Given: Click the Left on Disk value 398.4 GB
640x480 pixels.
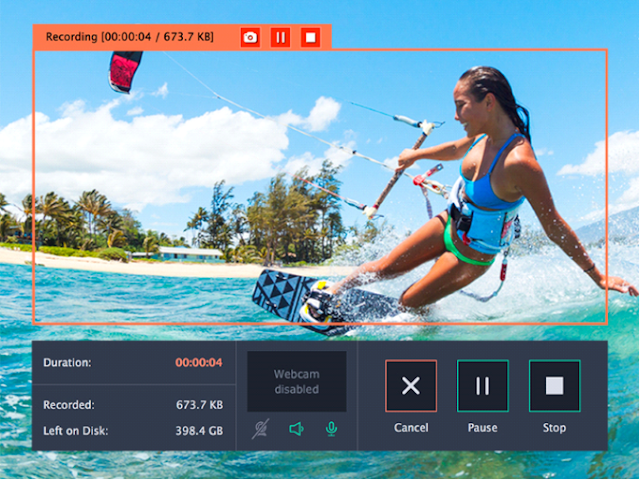Looking at the screenshot, I should [x=199, y=431].
